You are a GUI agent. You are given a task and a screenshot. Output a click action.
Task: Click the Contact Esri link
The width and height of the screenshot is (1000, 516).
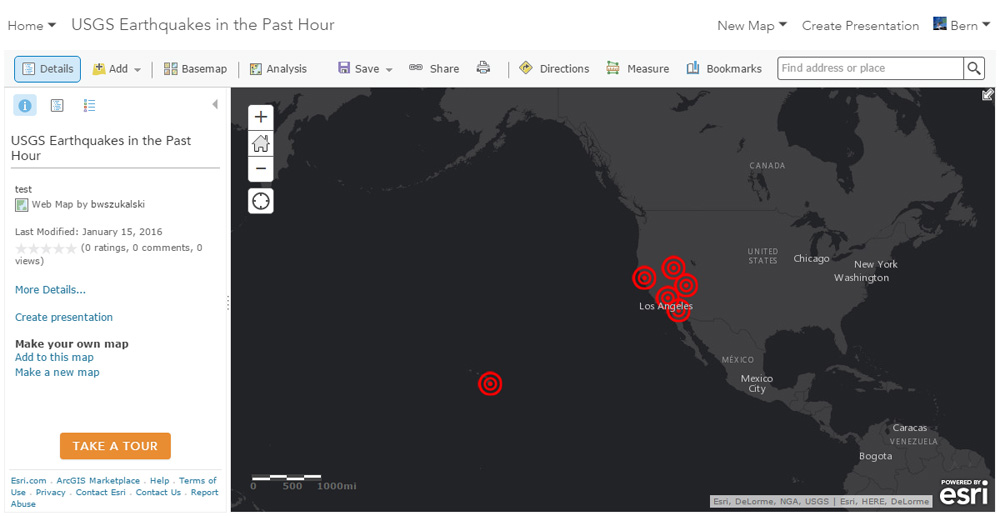tap(101, 492)
